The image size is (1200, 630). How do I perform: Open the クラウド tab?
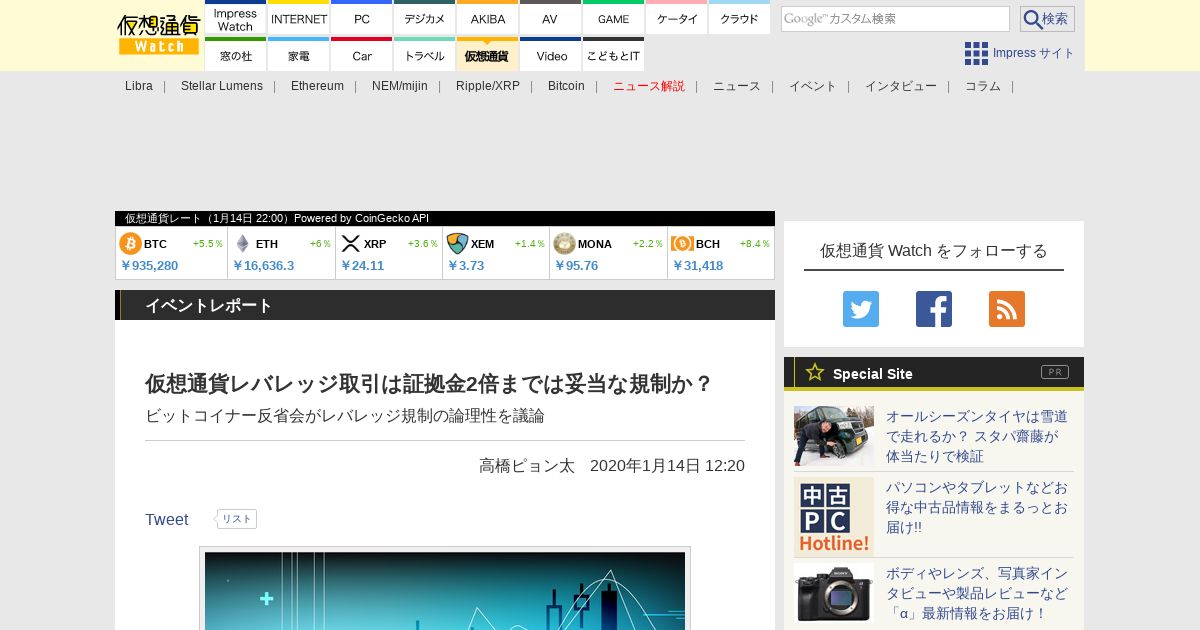[x=739, y=19]
